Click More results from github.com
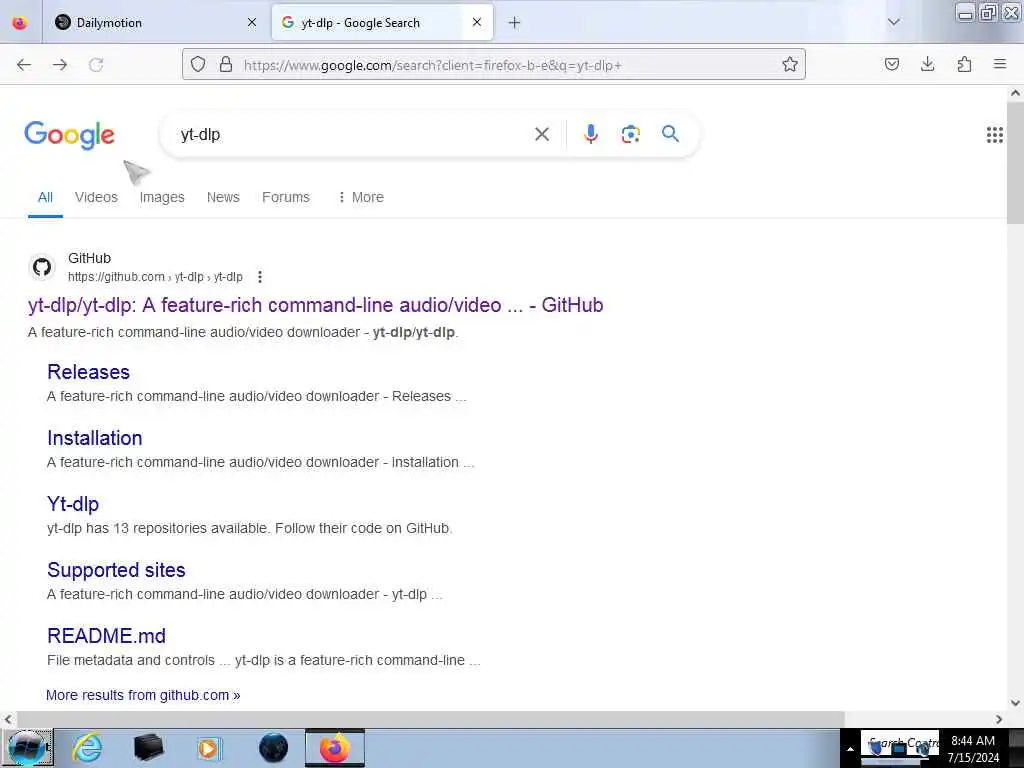Screen dimensions: 1024x768 coord(143,695)
